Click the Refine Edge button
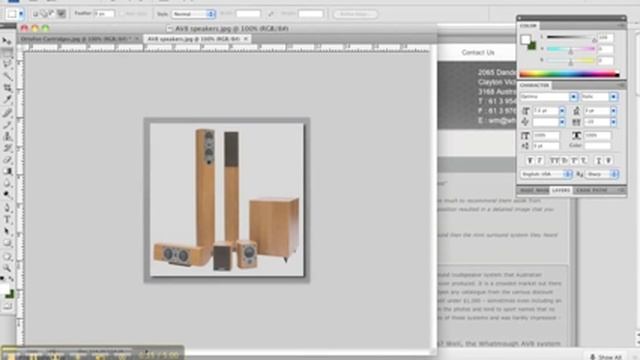640x360 pixels. click(355, 14)
